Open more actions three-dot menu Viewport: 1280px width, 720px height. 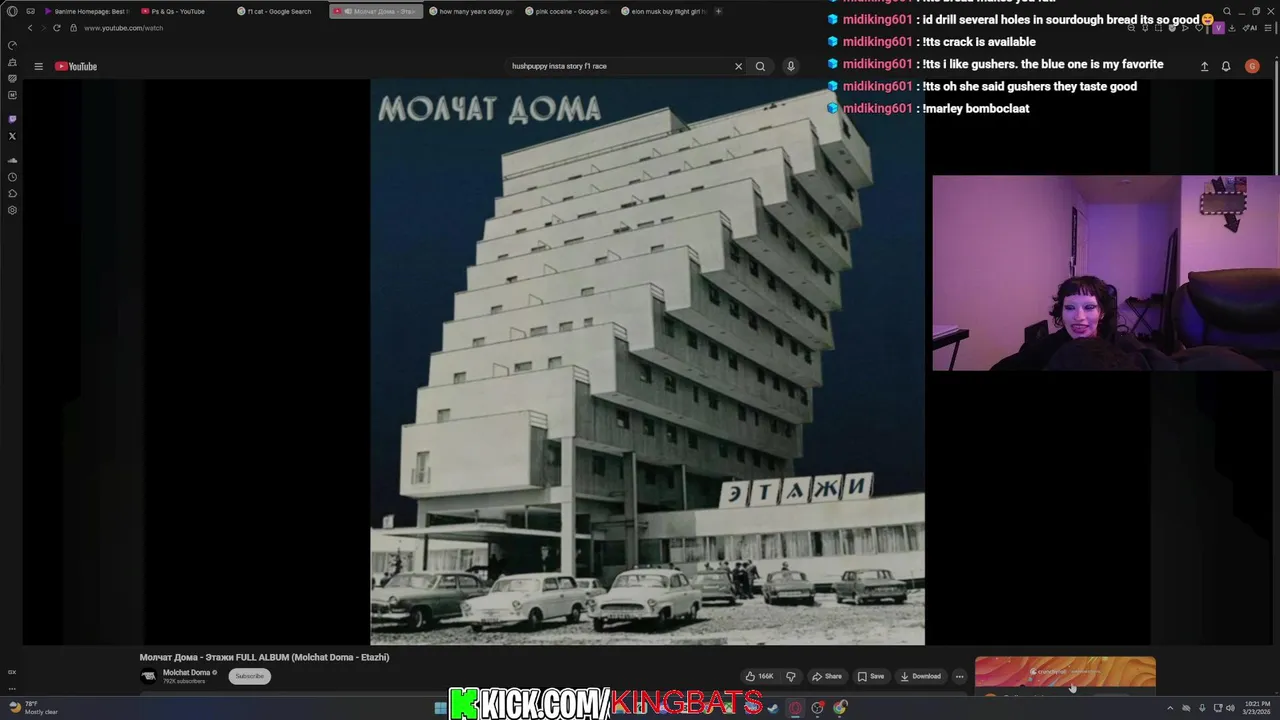pyautogui.click(x=959, y=676)
